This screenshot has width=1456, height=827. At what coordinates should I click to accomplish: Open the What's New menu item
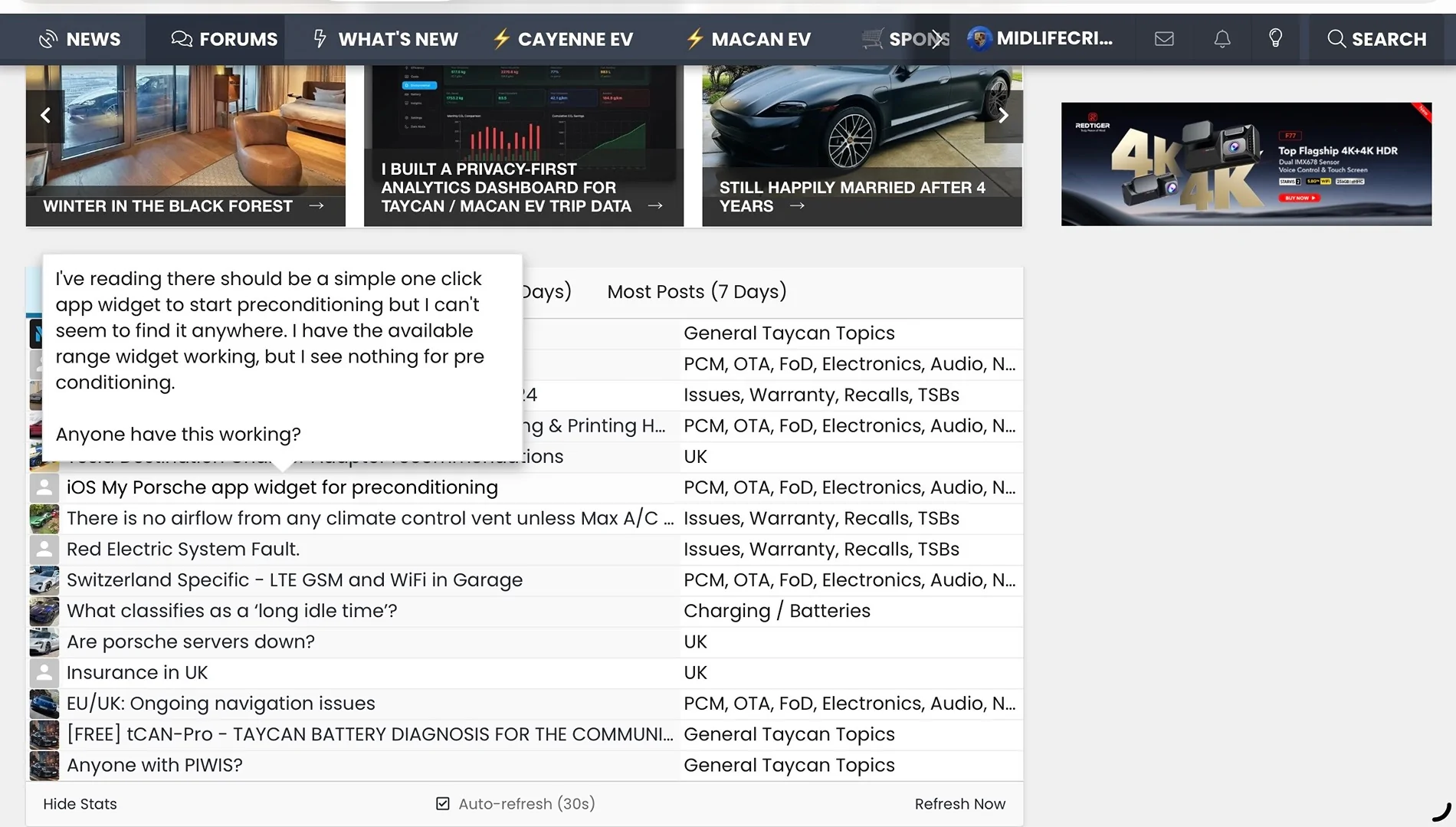click(385, 39)
